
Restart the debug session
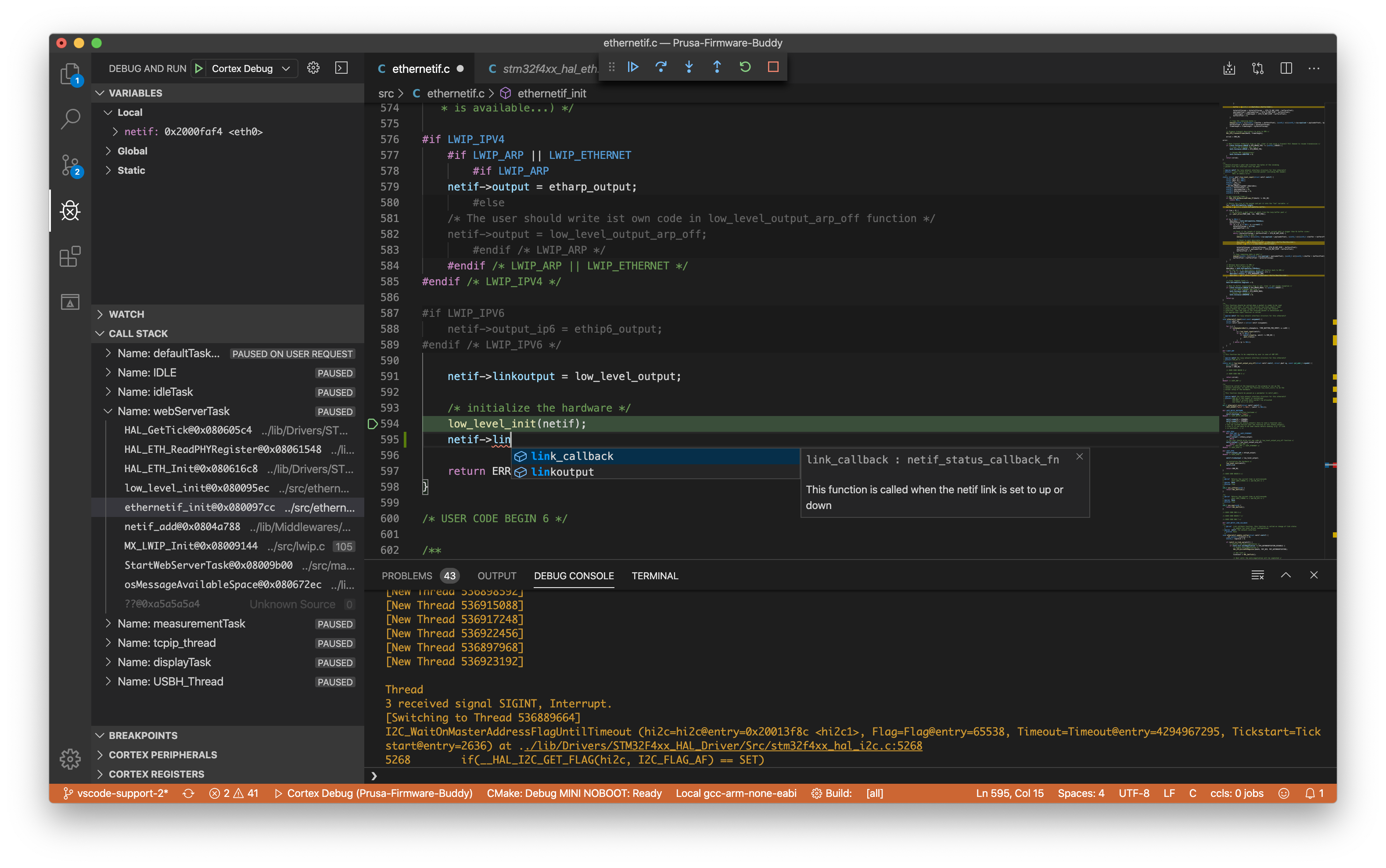tap(745, 67)
